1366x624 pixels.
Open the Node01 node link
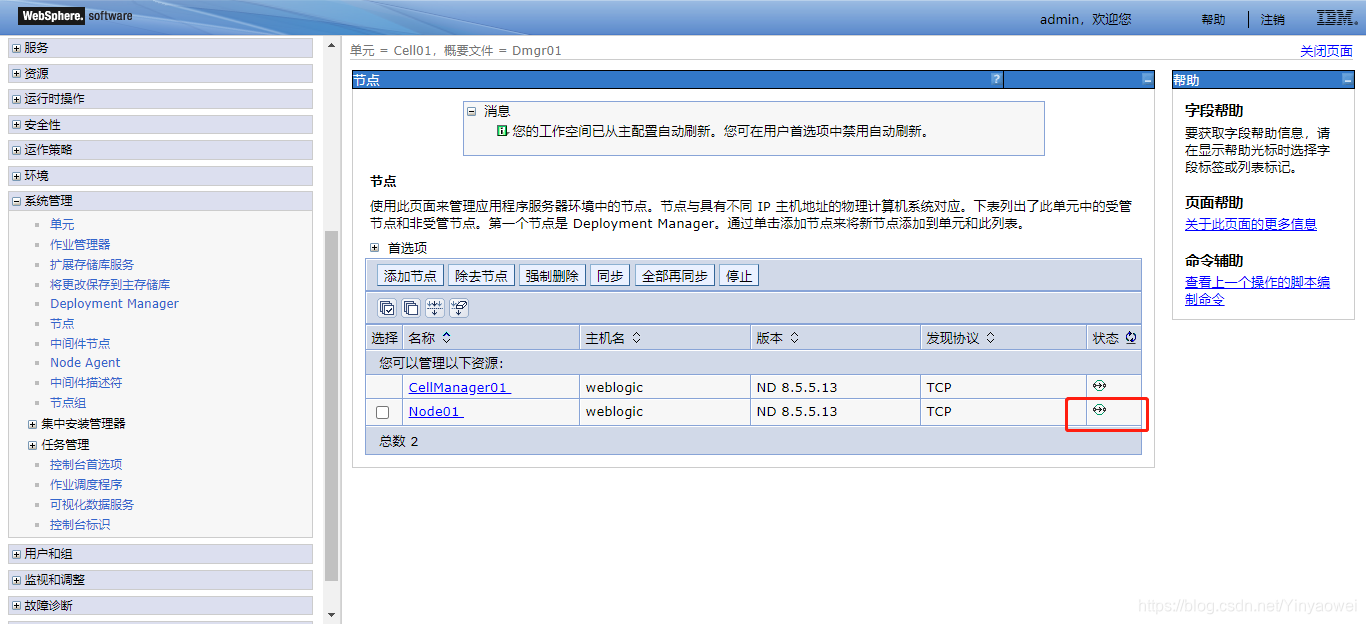pyautogui.click(x=435, y=411)
